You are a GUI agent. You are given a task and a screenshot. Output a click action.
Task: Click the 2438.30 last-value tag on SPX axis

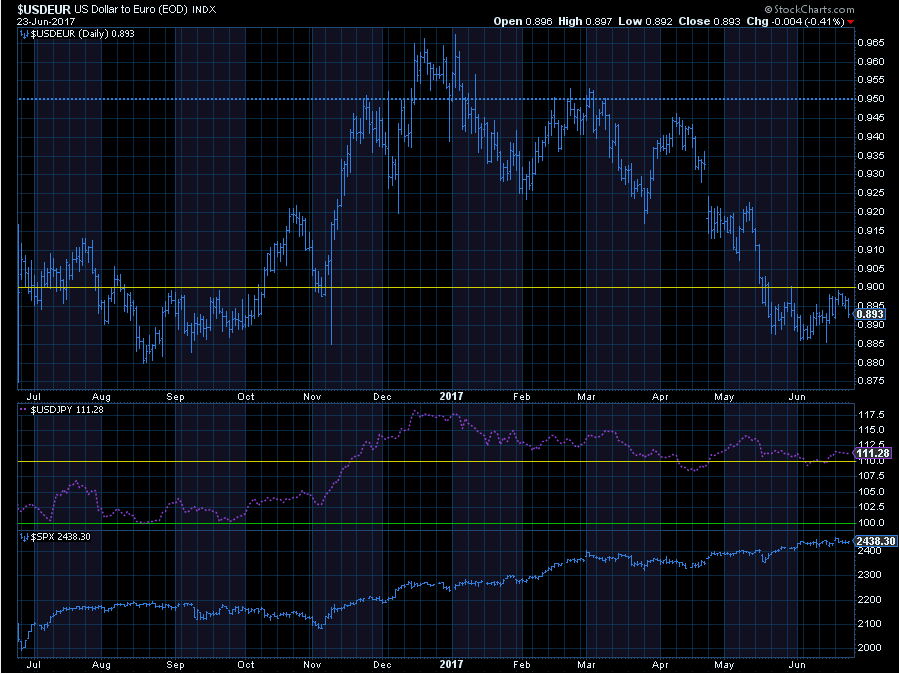click(875, 541)
